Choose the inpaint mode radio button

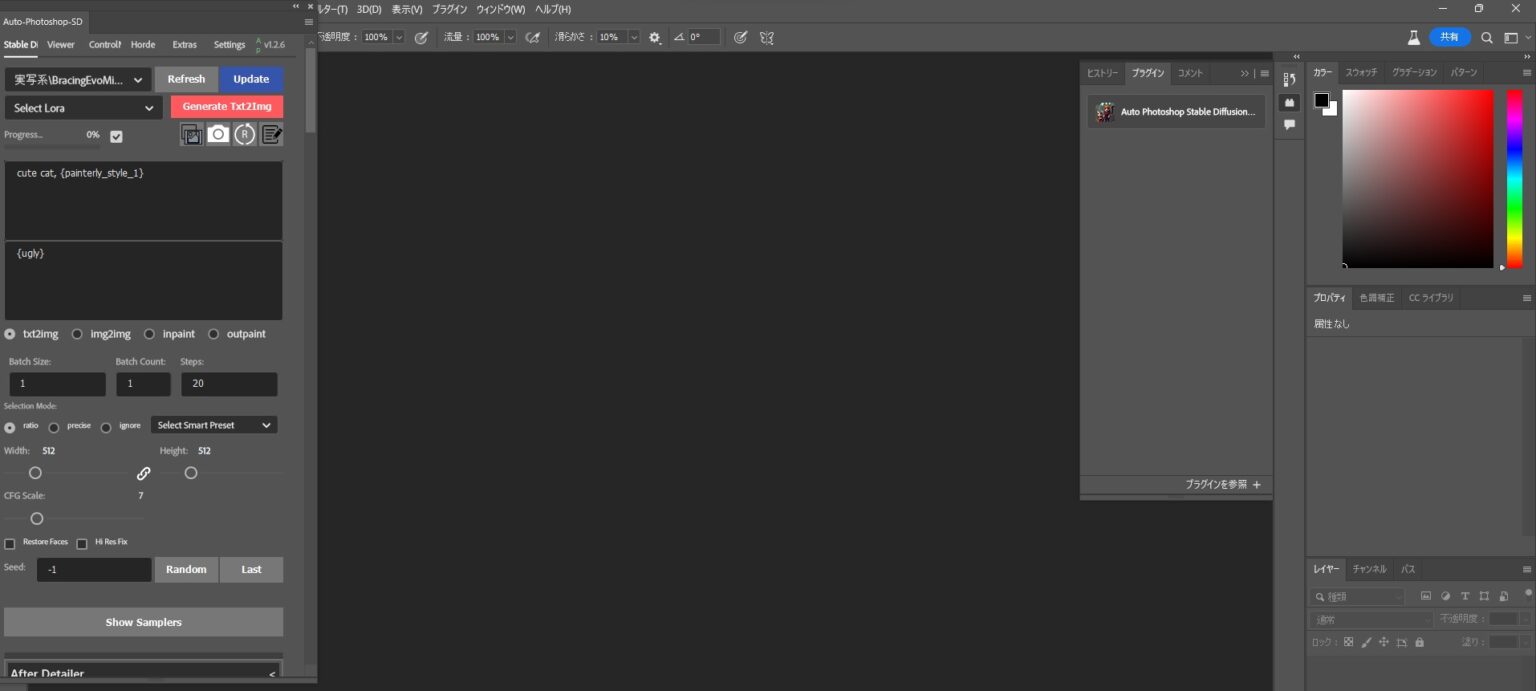point(149,334)
